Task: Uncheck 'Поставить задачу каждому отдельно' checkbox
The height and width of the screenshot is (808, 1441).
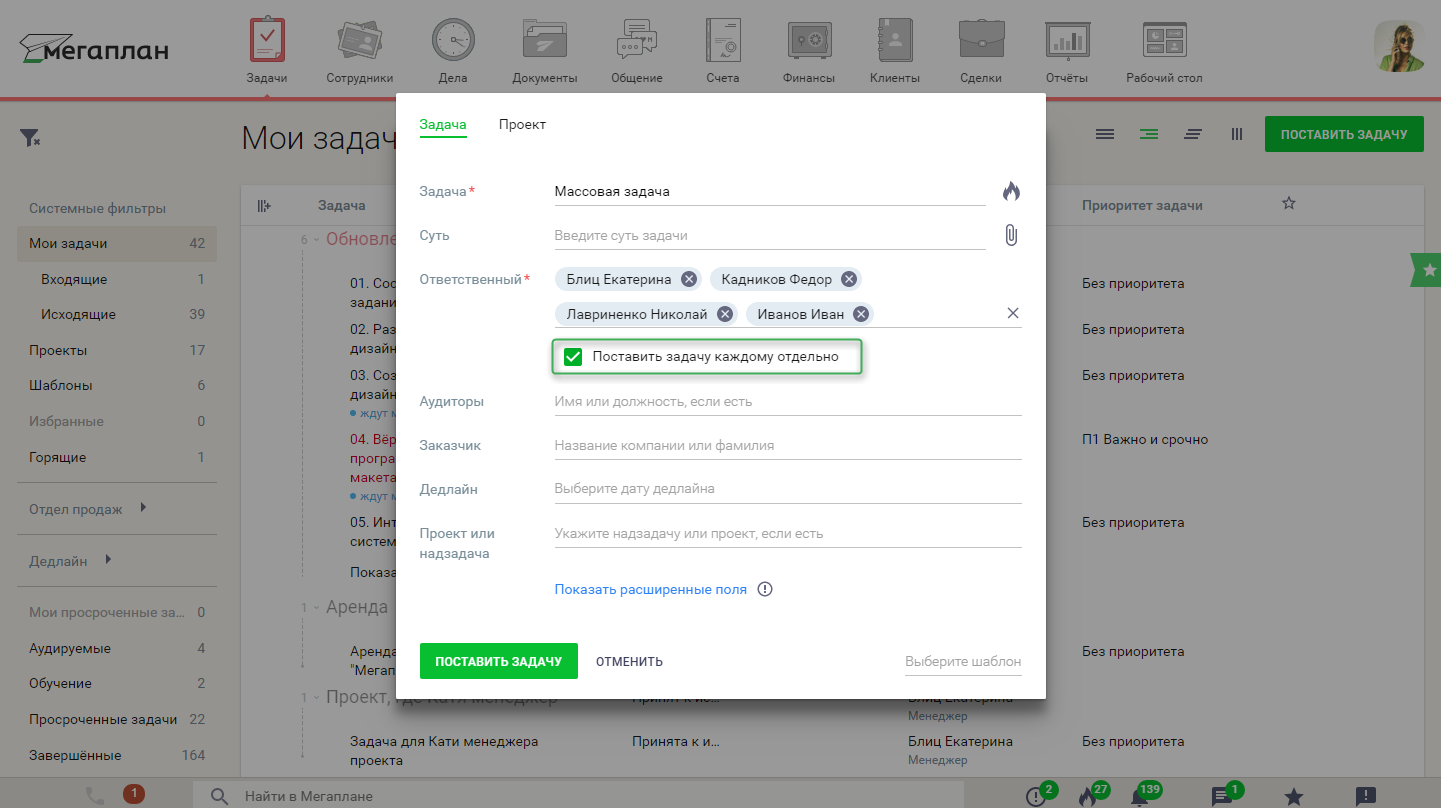Action: (x=573, y=357)
